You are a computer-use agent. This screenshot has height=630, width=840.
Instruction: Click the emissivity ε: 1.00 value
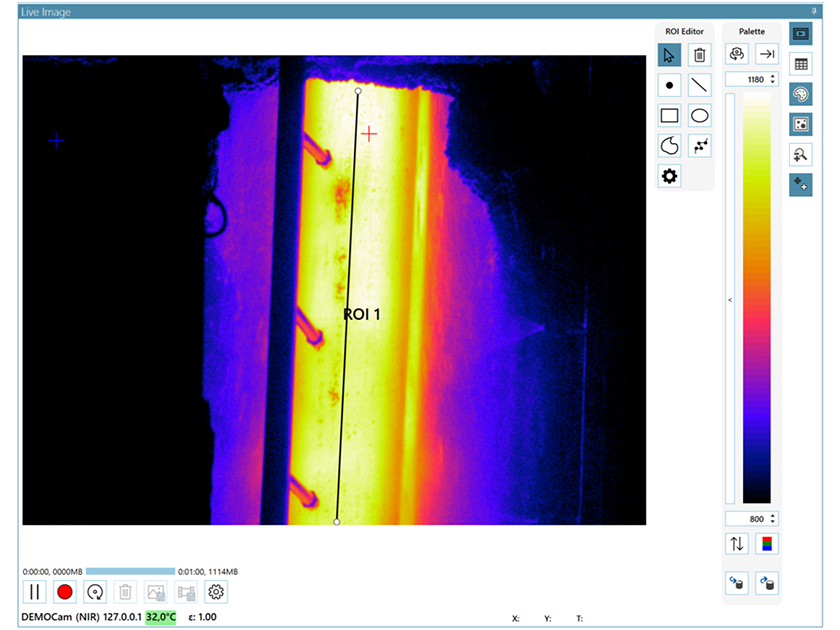(x=202, y=617)
